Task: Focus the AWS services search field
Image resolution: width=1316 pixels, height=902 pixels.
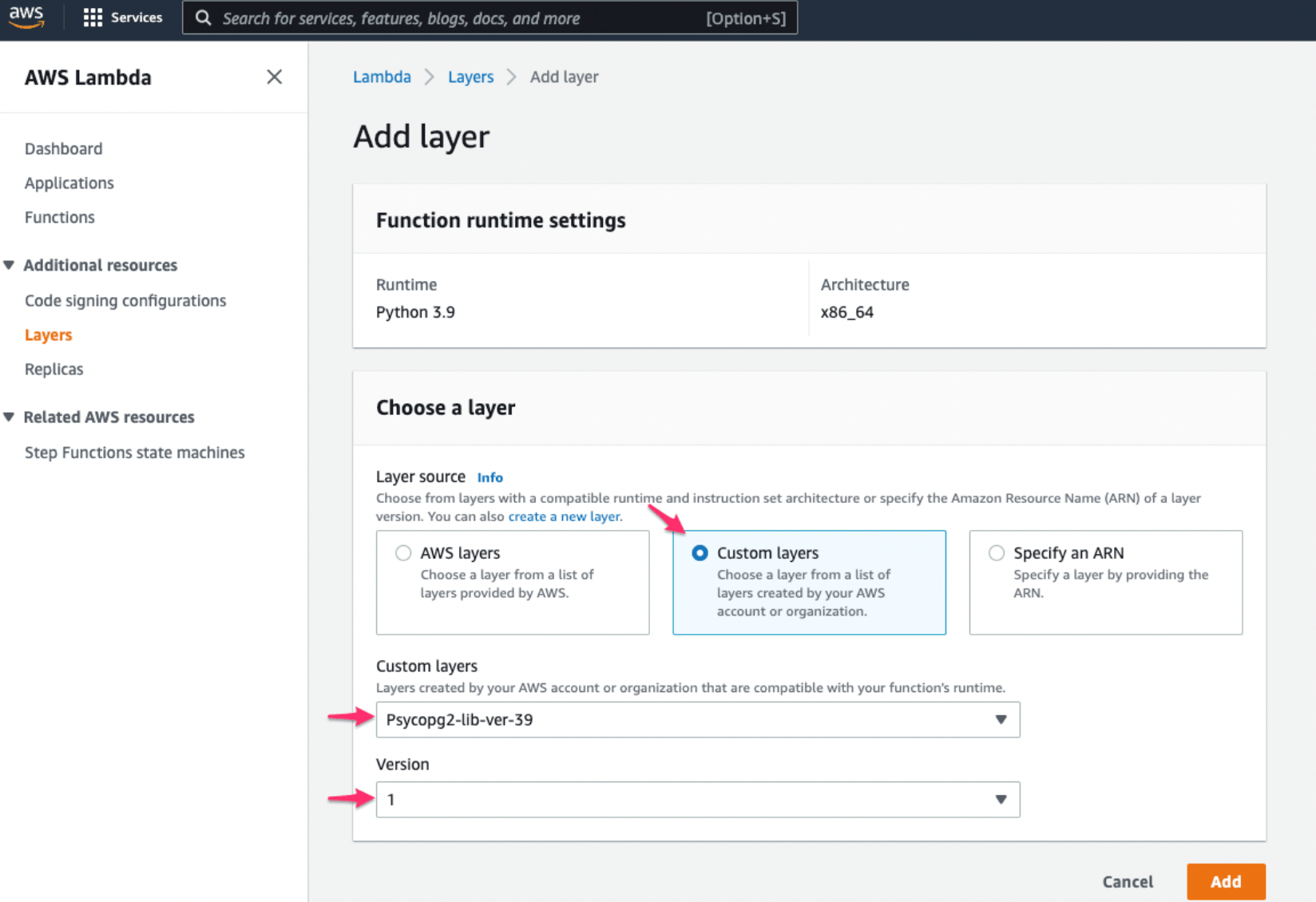Action: click(x=490, y=18)
